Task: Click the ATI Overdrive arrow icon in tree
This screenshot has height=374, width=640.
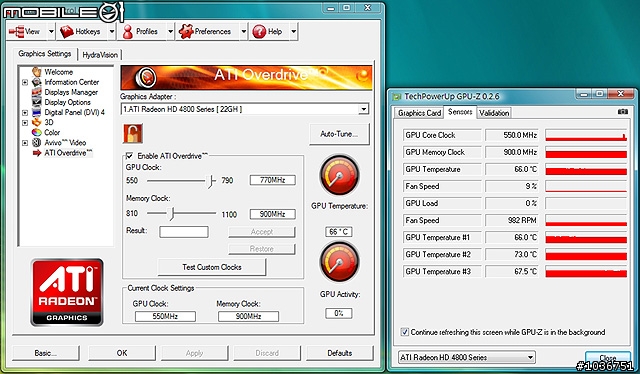Action: [x=37, y=153]
